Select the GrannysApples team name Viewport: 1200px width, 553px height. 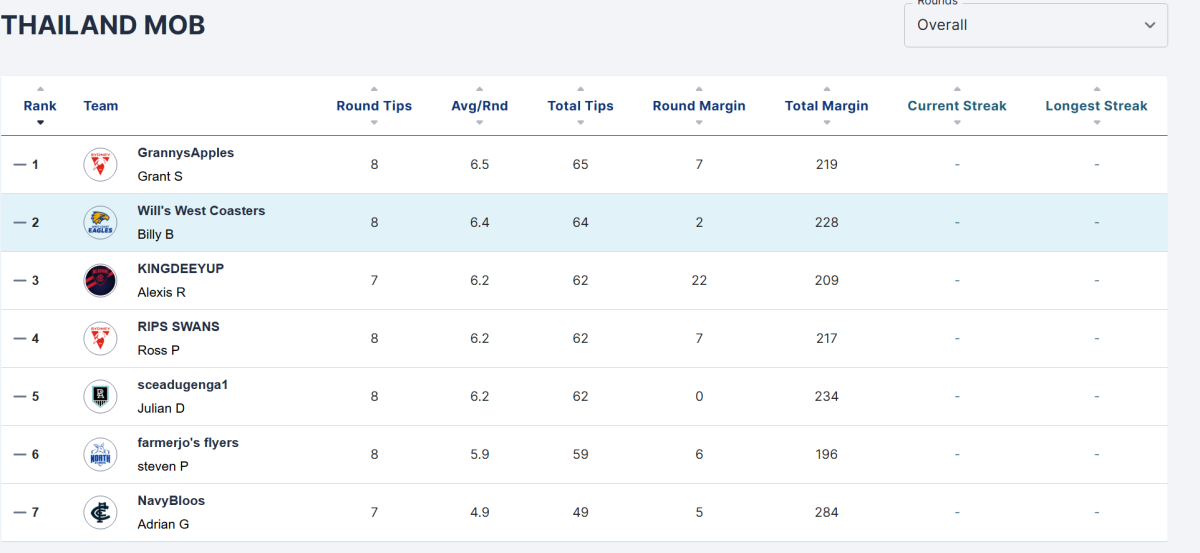click(x=186, y=153)
